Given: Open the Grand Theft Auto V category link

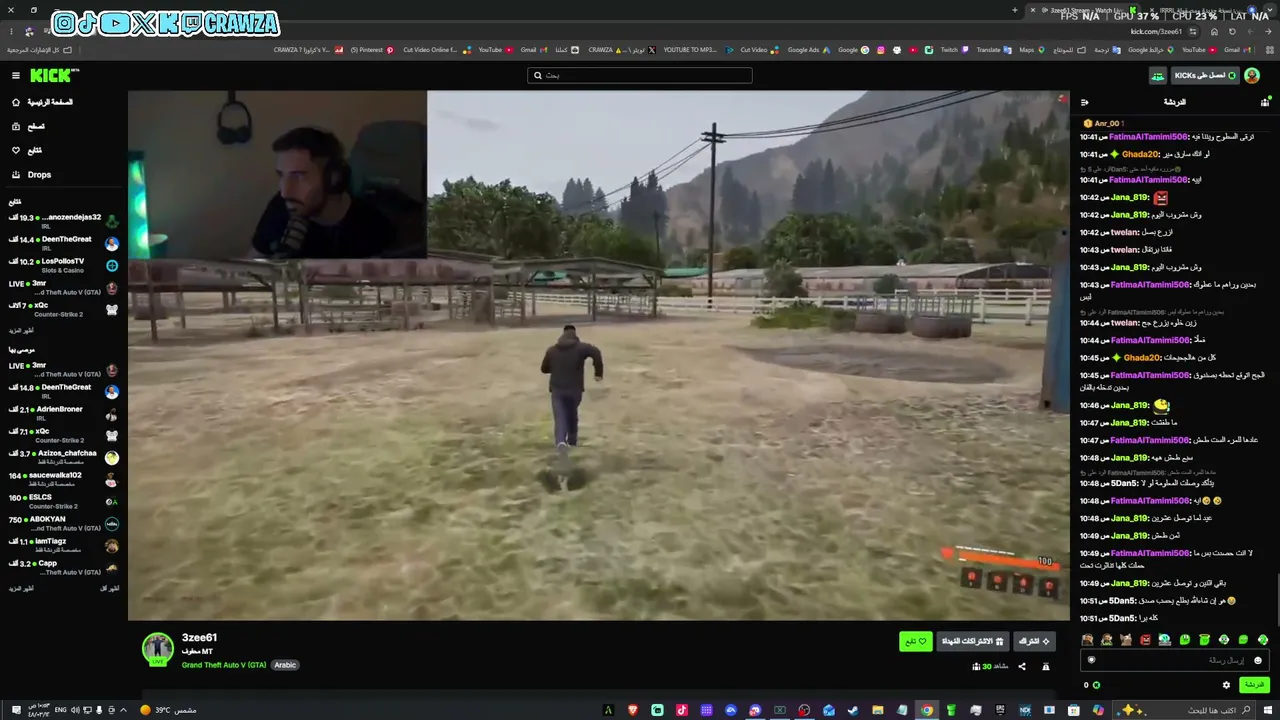Looking at the screenshot, I should (224, 665).
